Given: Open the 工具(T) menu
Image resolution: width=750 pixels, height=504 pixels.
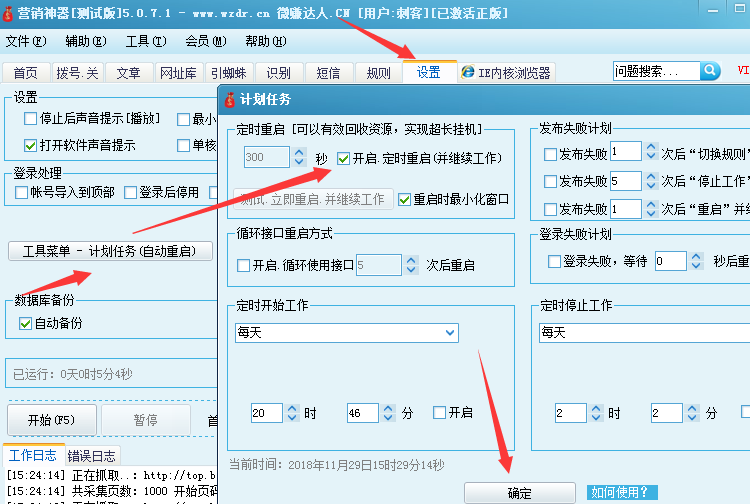Looking at the screenshot, I should (x=144, y=41).
